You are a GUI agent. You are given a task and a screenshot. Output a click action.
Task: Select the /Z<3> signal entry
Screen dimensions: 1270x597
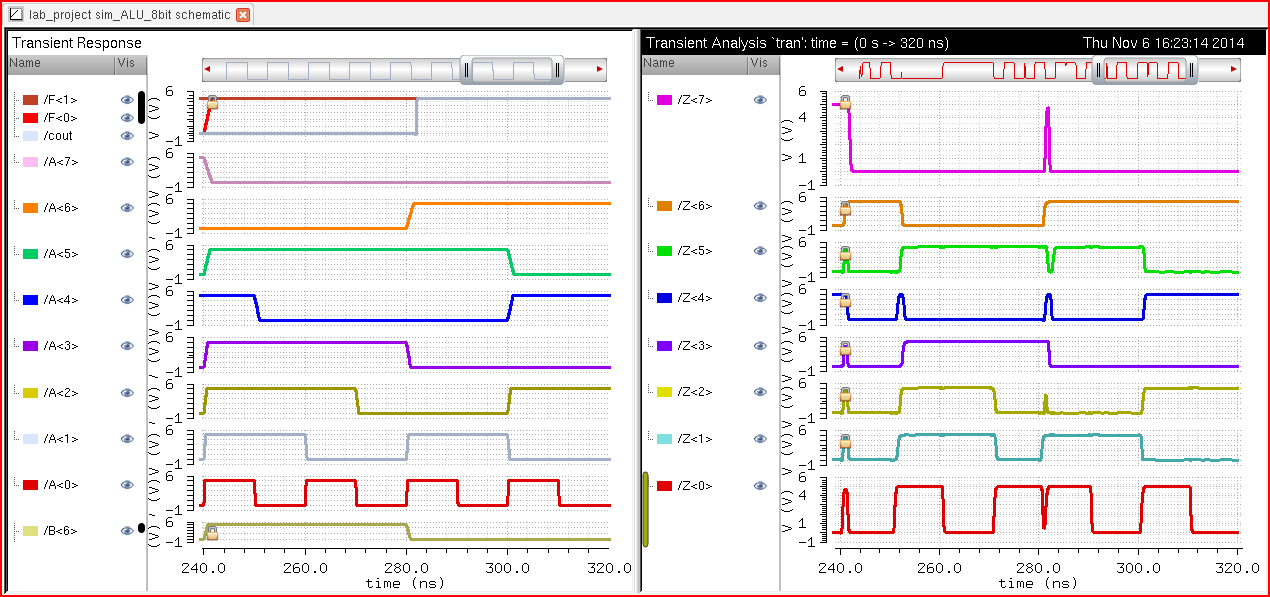tap(694, 346)
